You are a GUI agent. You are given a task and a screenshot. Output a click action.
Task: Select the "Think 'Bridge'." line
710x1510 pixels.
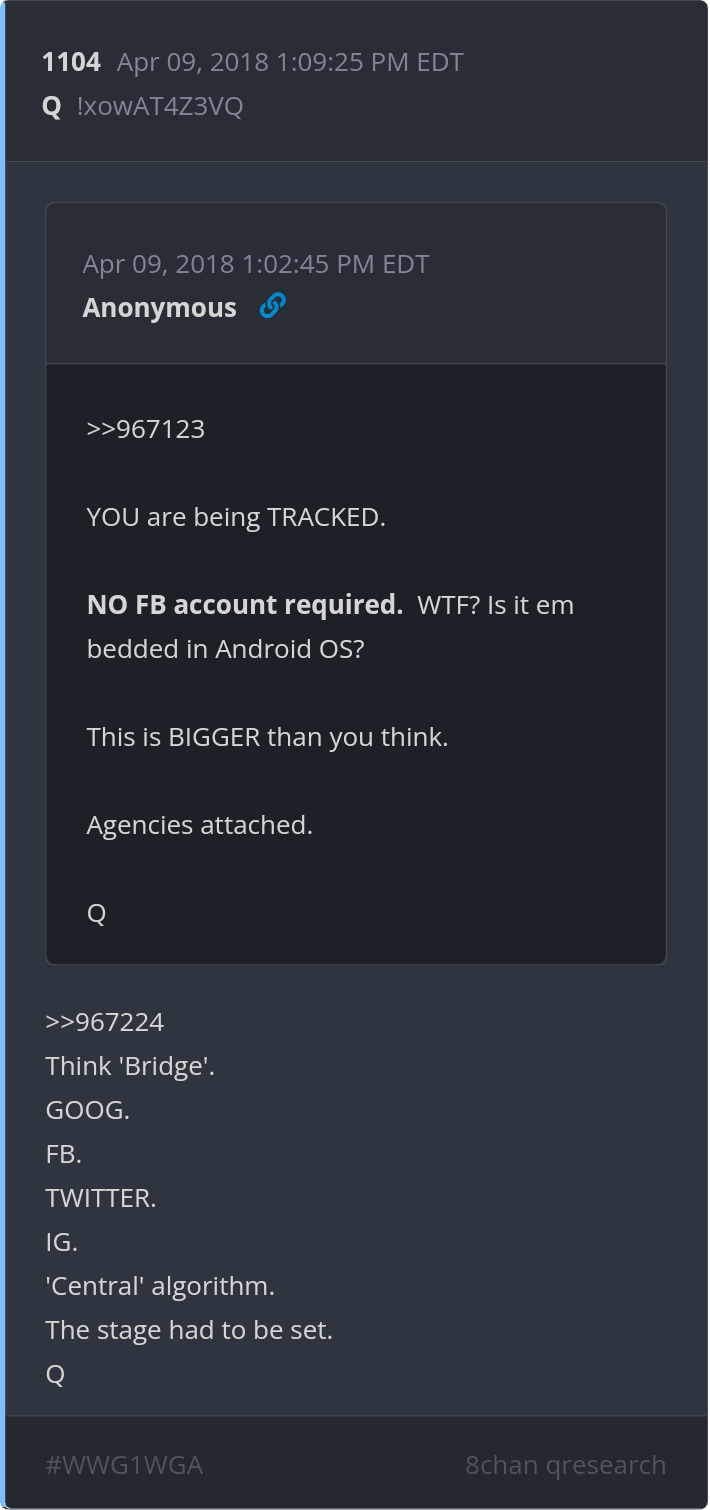pyautogui.click(x=130, y=1066)
